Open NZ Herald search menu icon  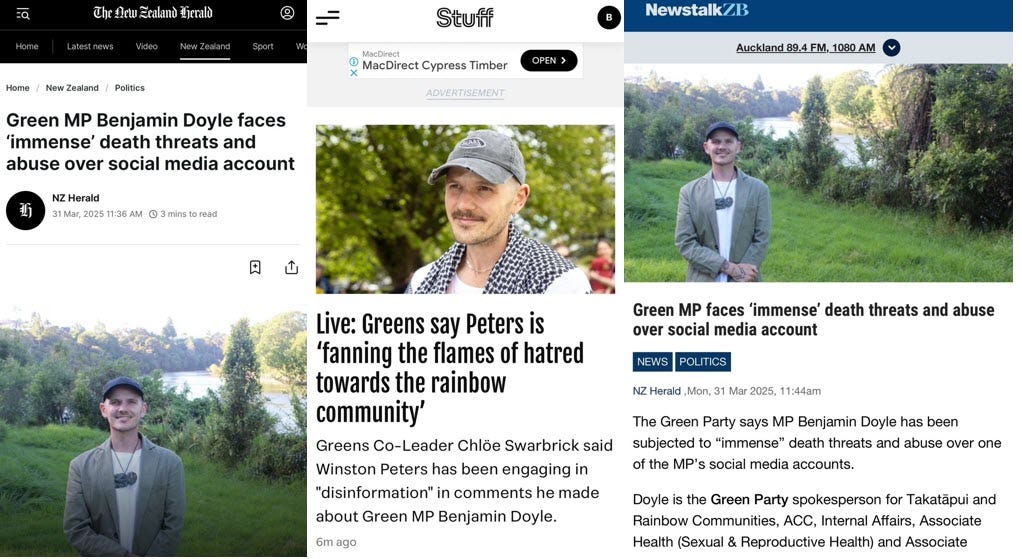(x=23, y=13)
